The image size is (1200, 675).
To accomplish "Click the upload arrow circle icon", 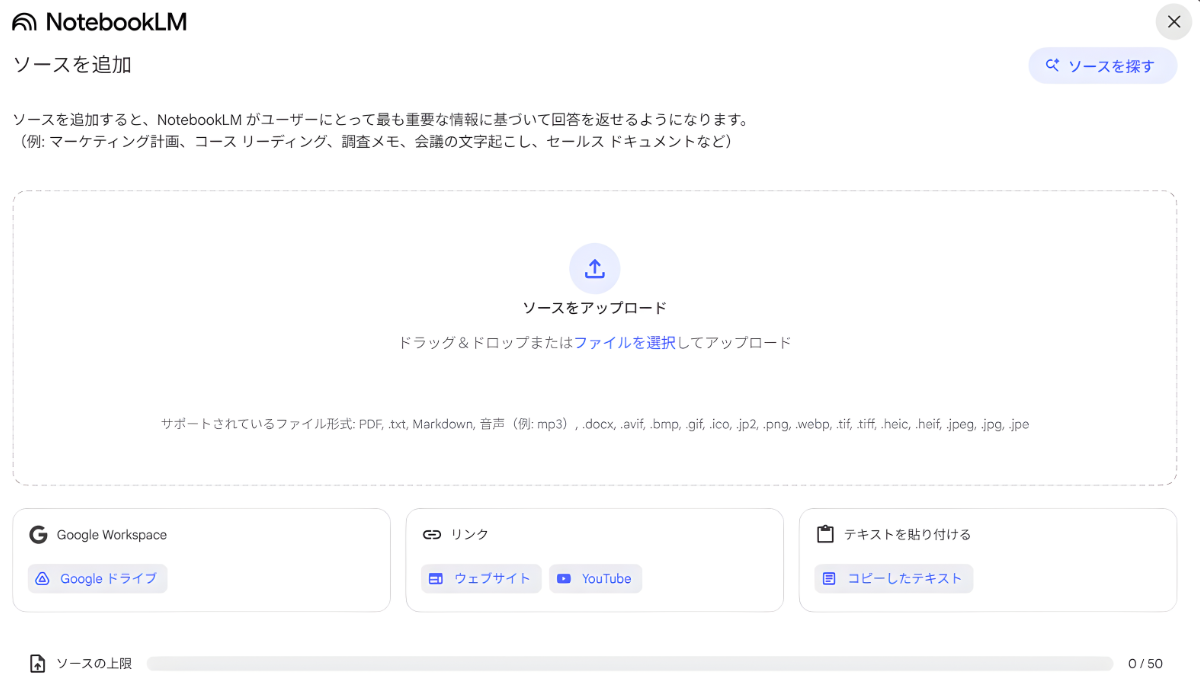I will point(594,268).
